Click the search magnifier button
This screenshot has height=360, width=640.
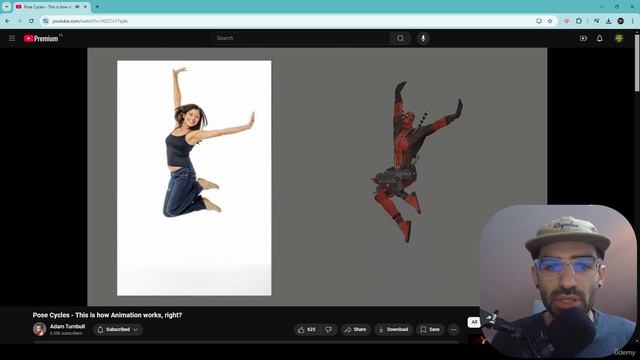400,38
